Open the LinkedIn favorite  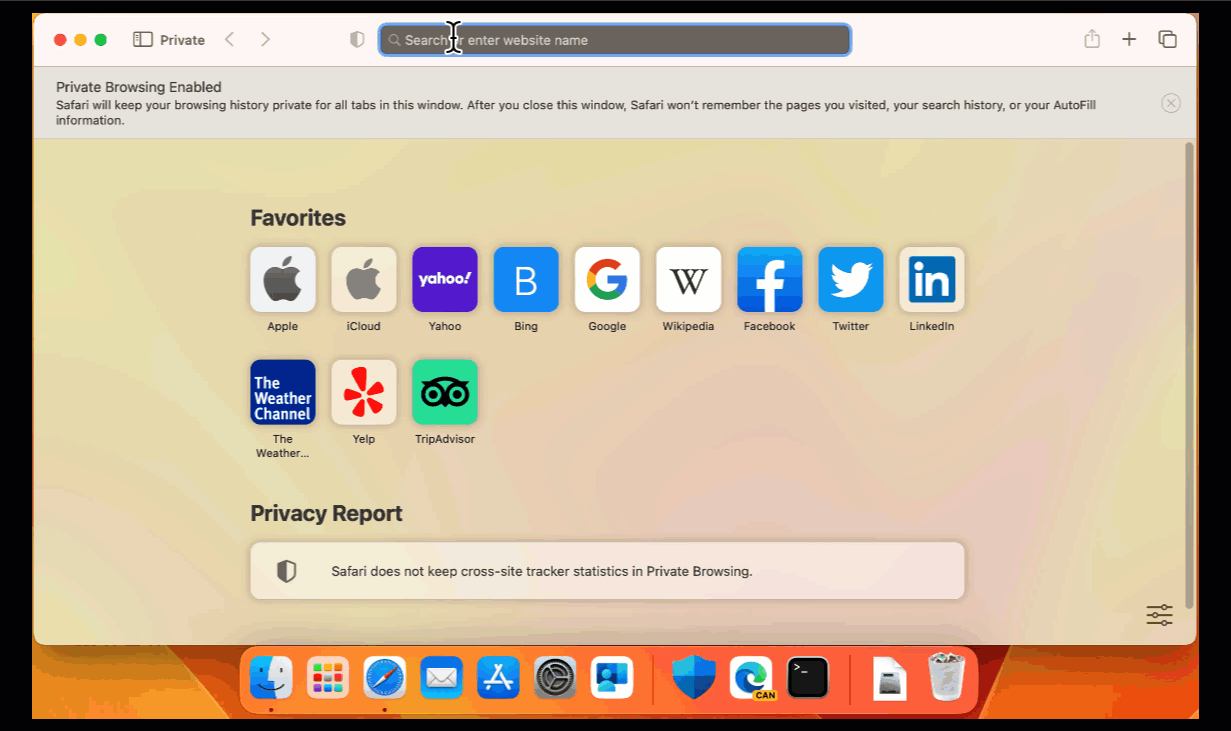pyautogui.click(x=931, y=279)
